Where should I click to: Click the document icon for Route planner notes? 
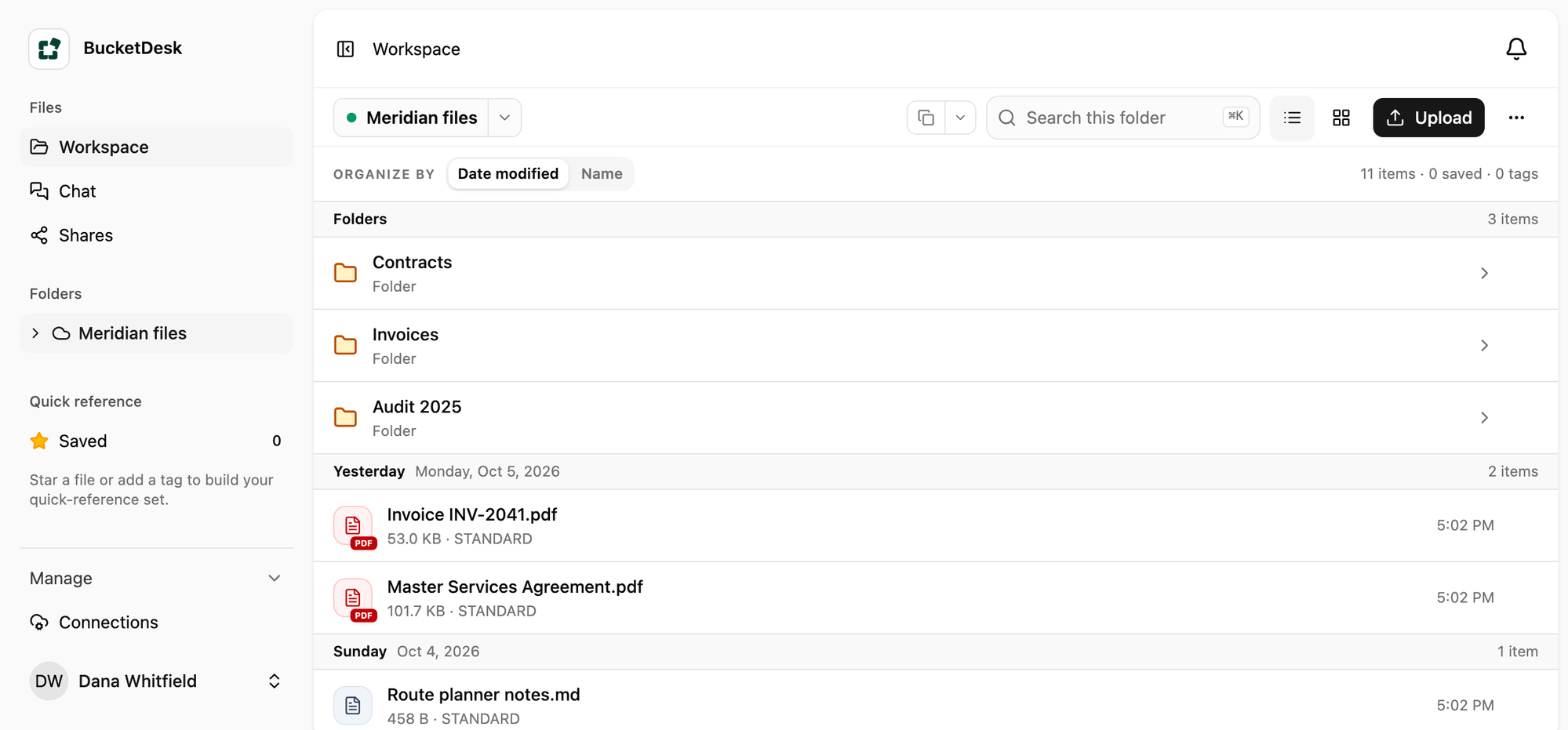tap(353, 706)
